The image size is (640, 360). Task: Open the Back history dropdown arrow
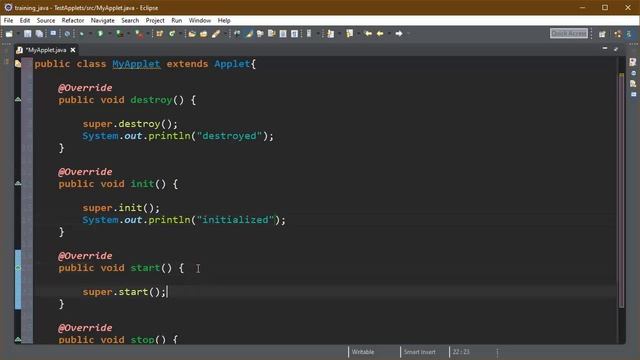[390, 33]
